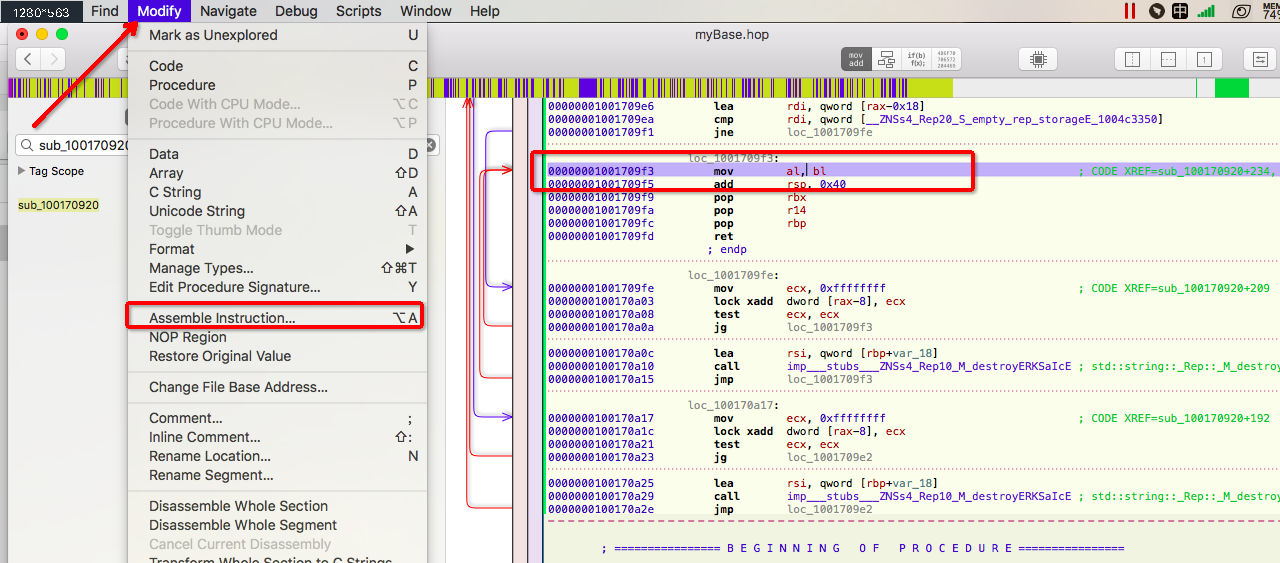This screenshot has height=563, width=1280.
Task: Choose Mark as Unexplored
Action: (x=277, y=35)
